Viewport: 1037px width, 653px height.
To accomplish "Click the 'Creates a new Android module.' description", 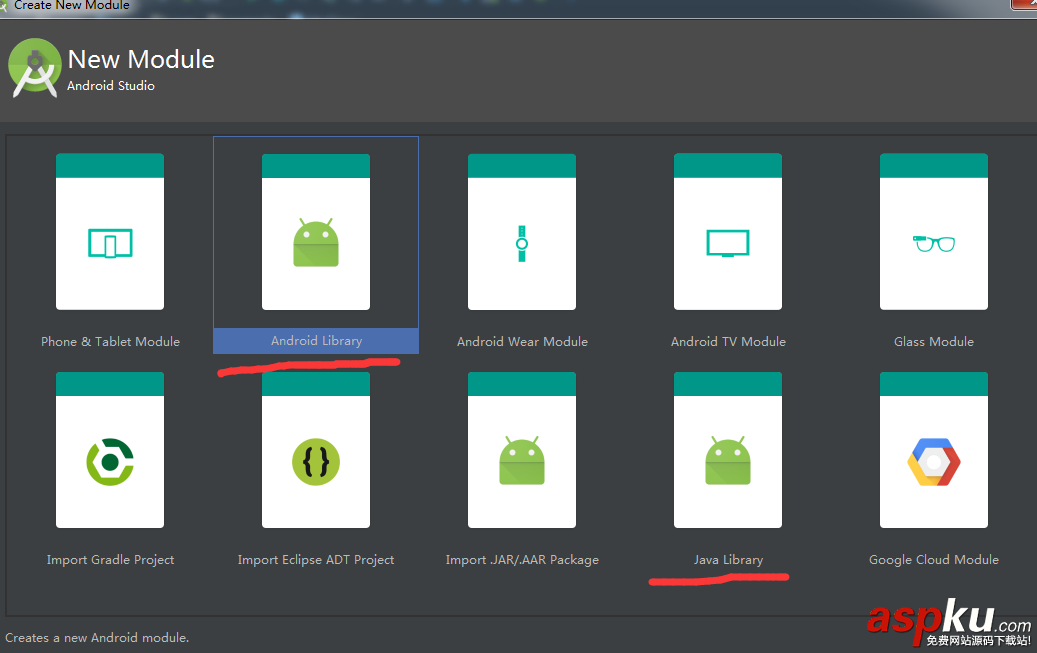I will pyautogui.click(x=97, y=638).
